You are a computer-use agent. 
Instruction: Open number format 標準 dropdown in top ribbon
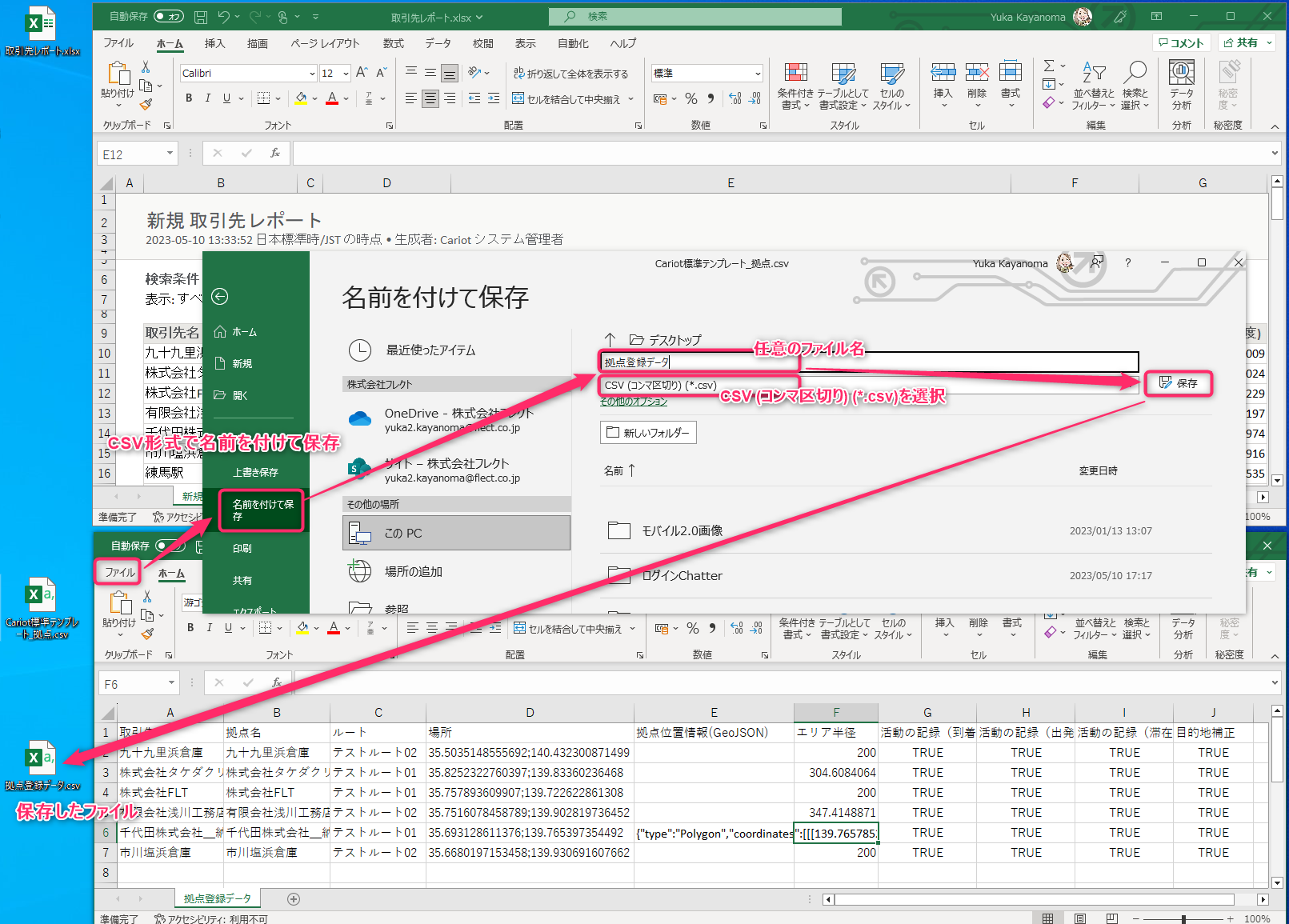tap(758, 74)
